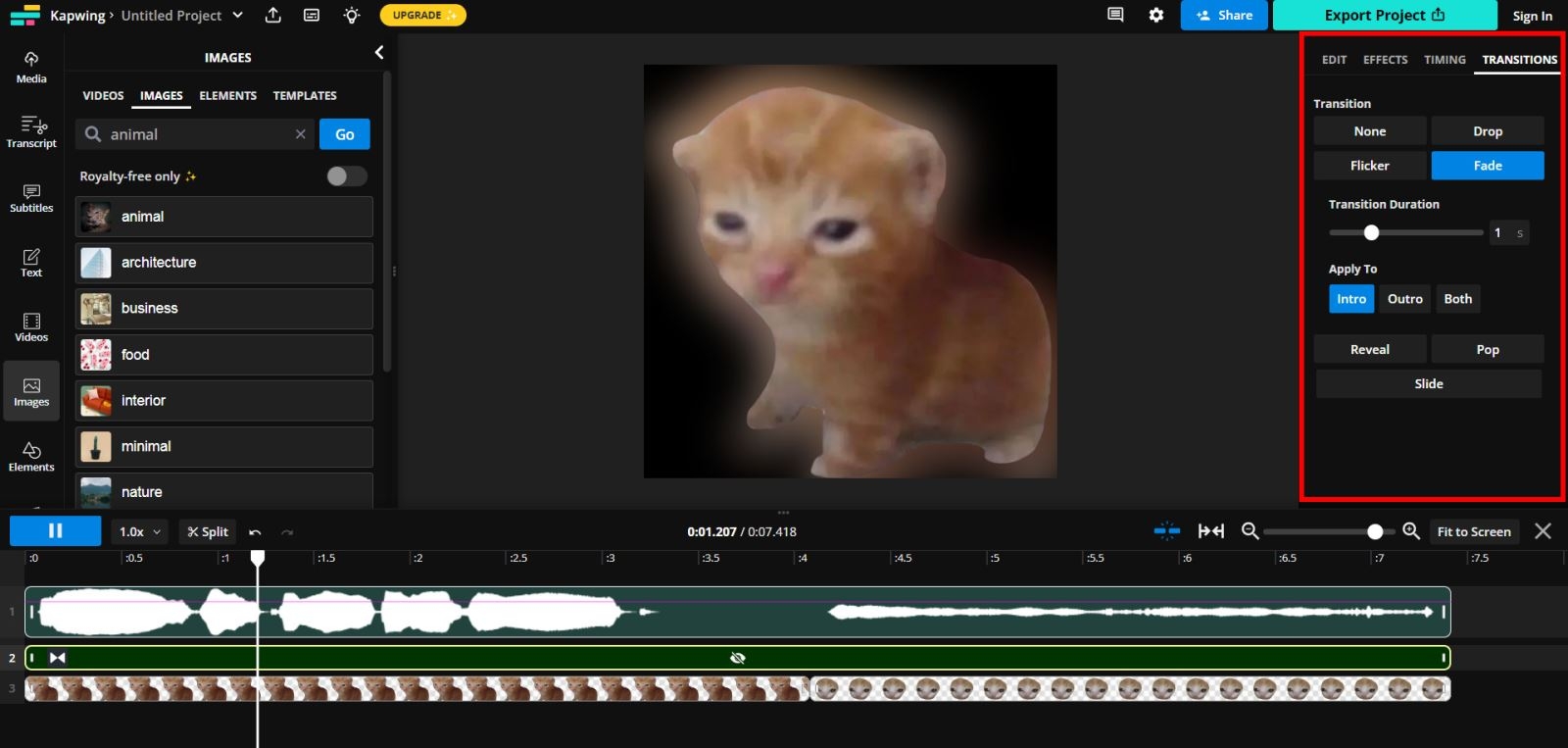
Task: Close the timeline panel with X
Action: click(1543, 531)
